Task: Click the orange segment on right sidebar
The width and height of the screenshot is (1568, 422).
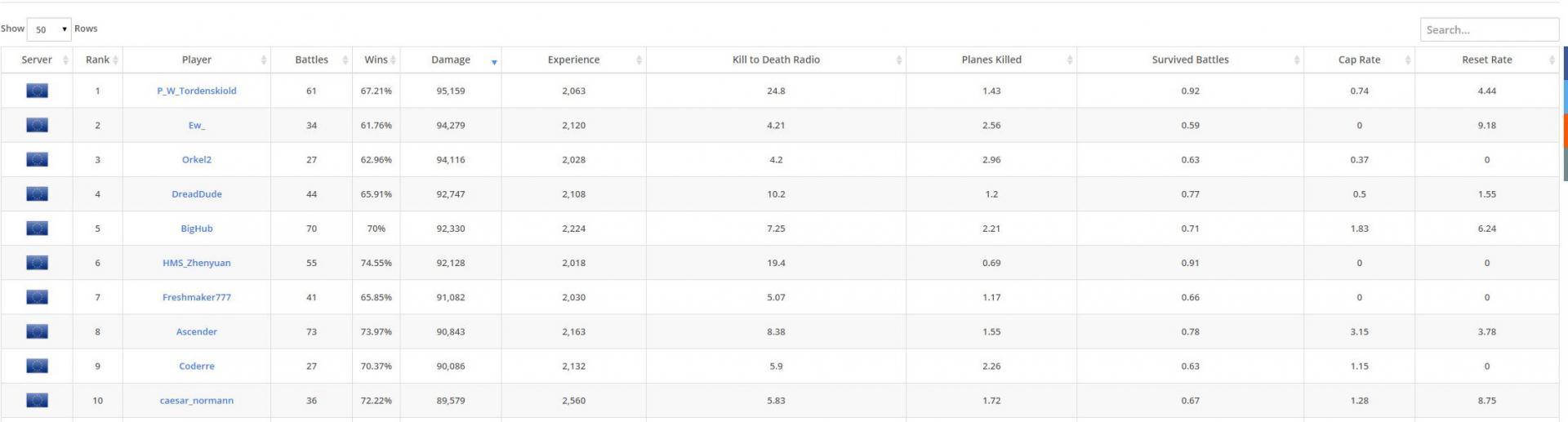Action: click(x=1565, y=131)
